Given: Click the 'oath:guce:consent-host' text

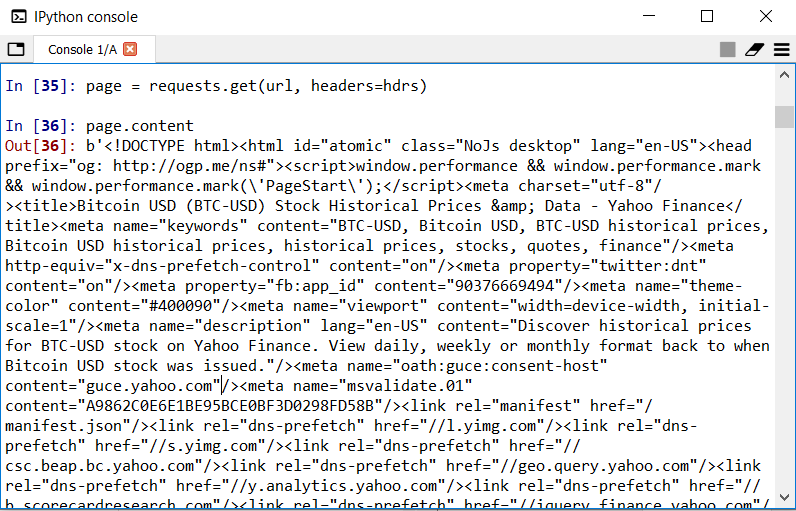Looking at the screenshot, I should click(500, 366).
